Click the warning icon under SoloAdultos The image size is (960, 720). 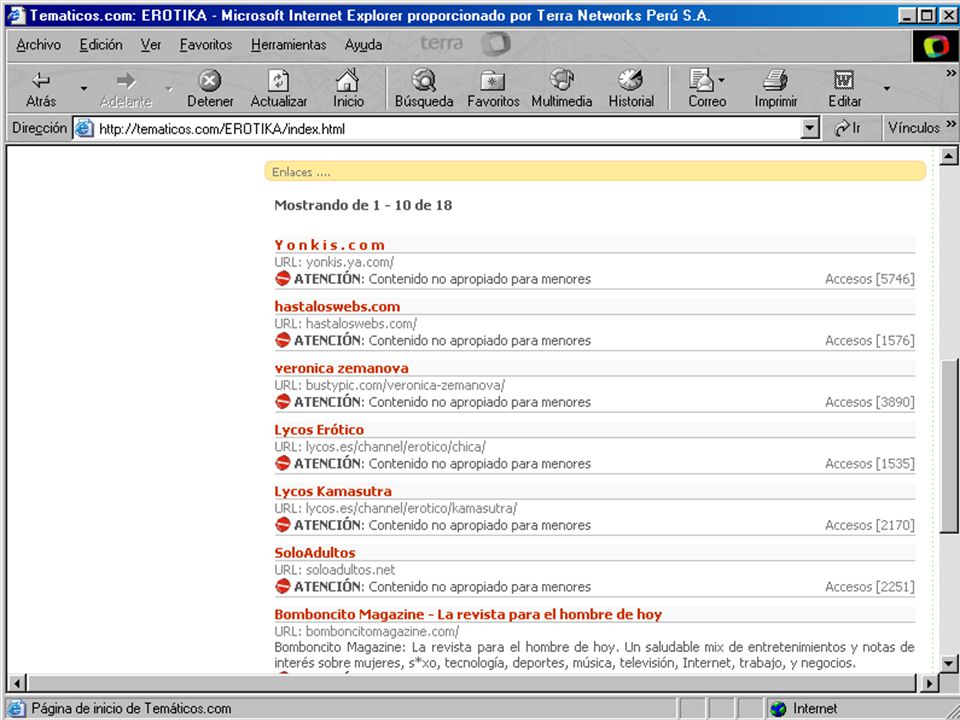[282, 586]
